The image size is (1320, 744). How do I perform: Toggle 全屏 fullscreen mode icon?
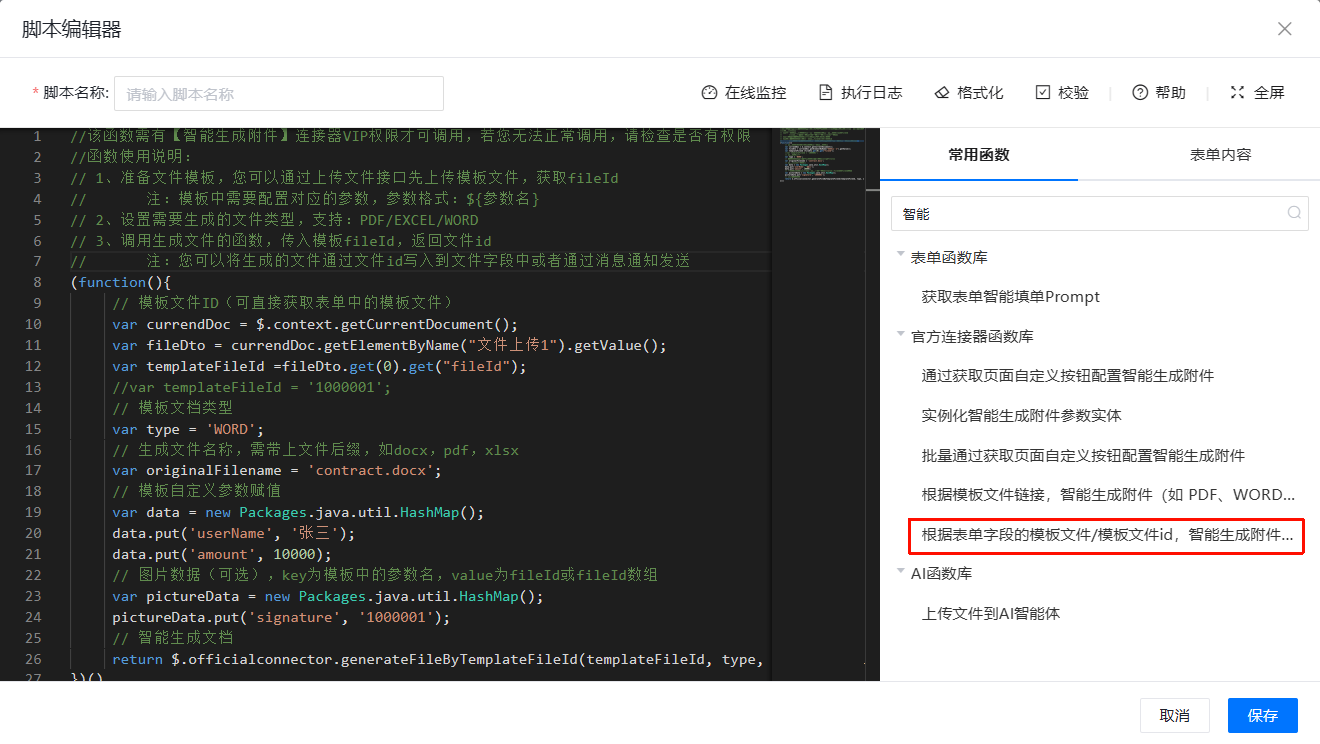coord(1238,93)
